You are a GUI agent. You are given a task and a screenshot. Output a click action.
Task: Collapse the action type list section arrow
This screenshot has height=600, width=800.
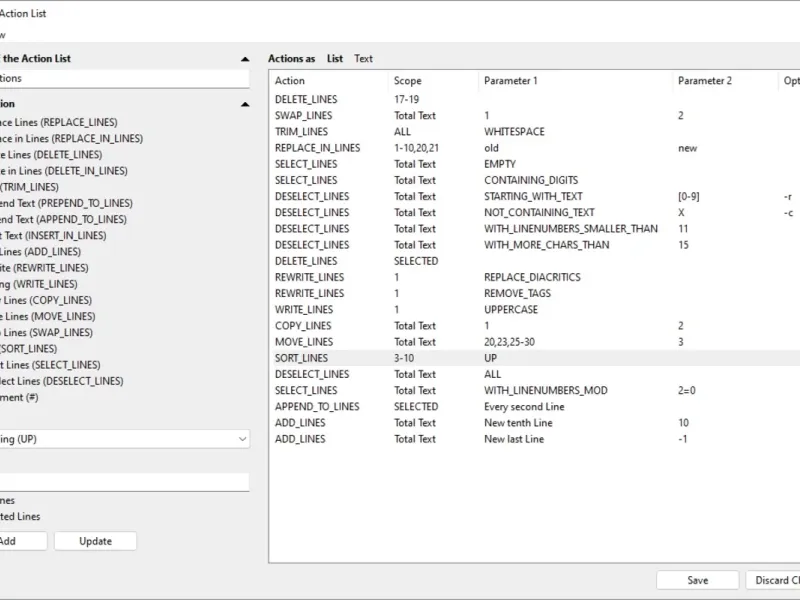(x=245, y=104)
